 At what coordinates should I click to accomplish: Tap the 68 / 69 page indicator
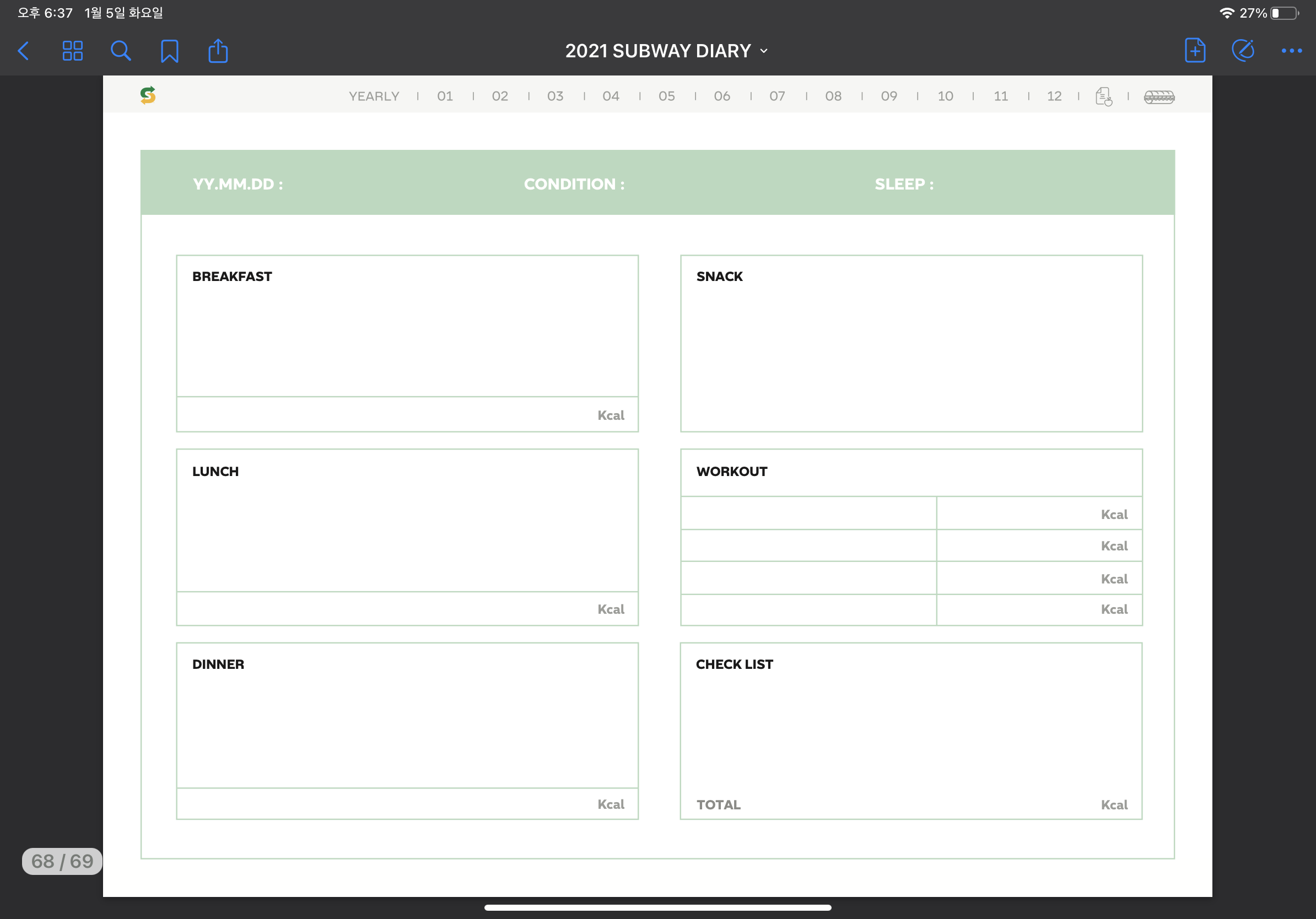click(x=62, y=861)
